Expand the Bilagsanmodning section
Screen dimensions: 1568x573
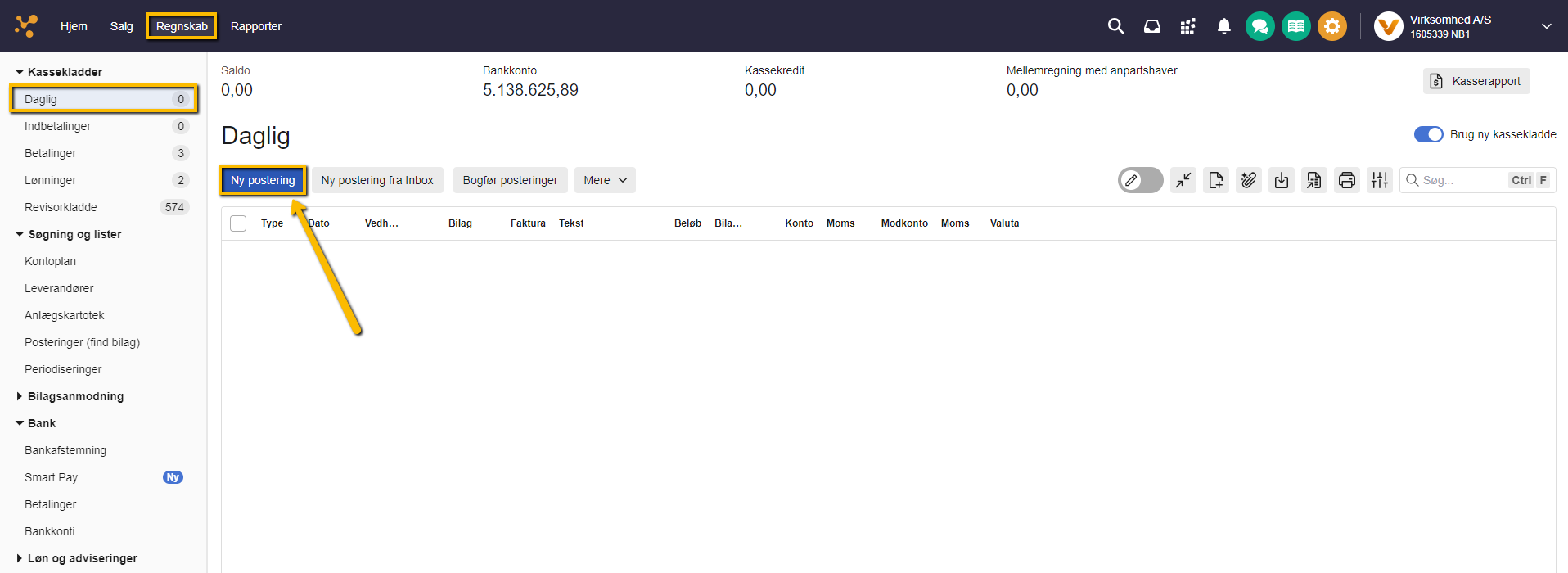coord(75,396)
